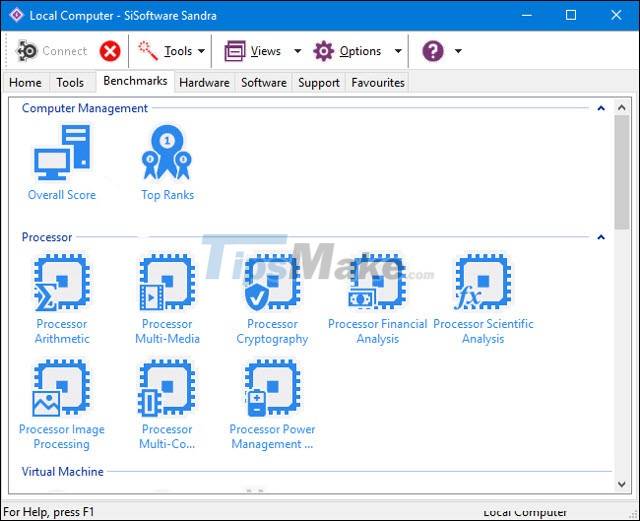
Task: Launch Processor Multi-Core efficiency benchmark
Action: coord(167,405)
